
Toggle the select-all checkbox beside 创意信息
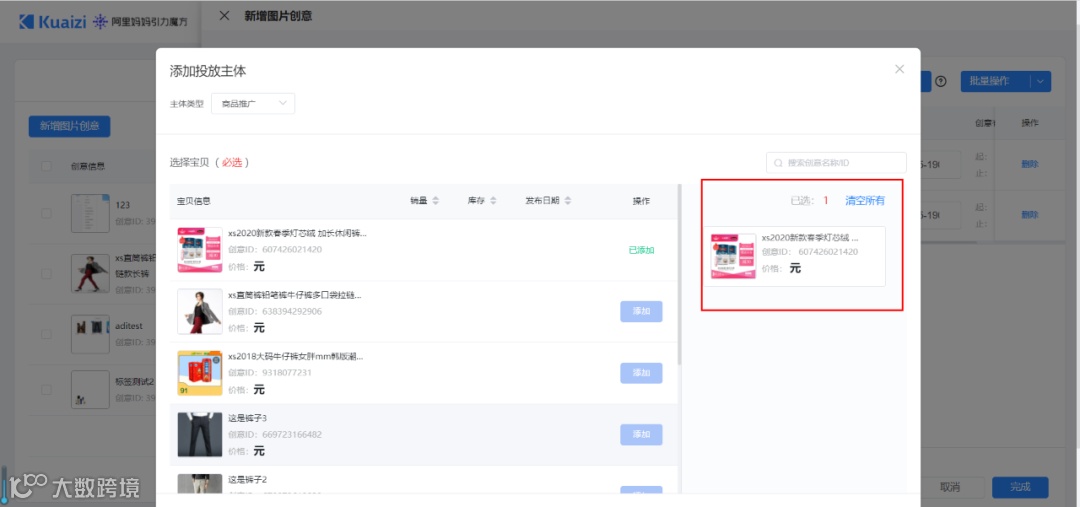pyautogui.click(x=46, y=166)
